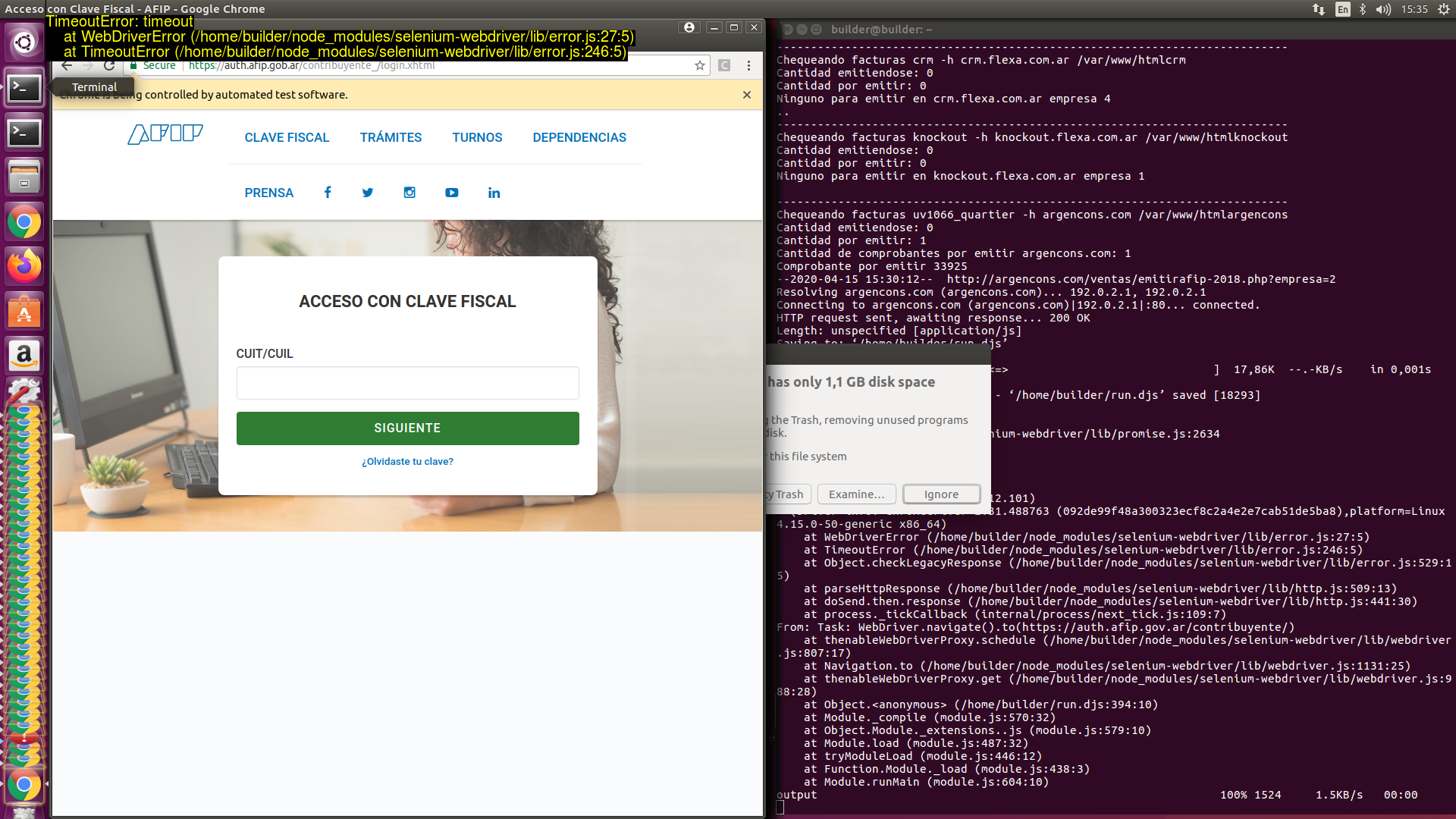Click the green SIGUIENTE button
1456x819 pixels.
coord(408,428)
